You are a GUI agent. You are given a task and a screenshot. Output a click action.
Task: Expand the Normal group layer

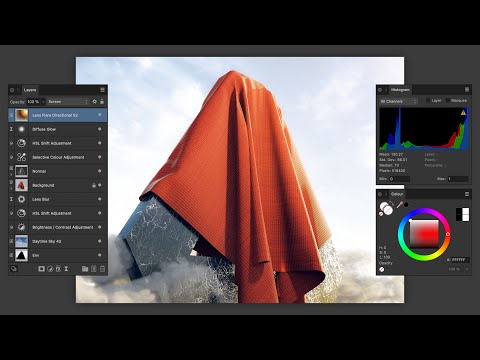click(11, 174)
